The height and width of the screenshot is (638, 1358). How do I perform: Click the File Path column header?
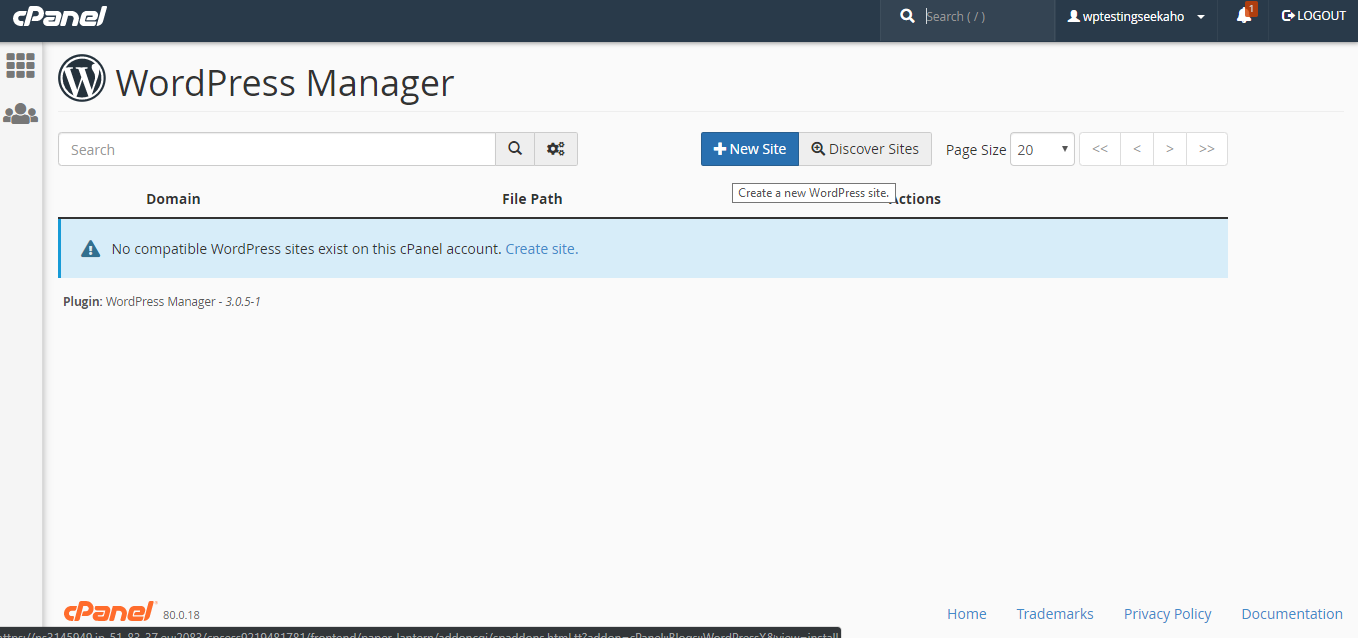pyautogui.click(x=532, y=199)
